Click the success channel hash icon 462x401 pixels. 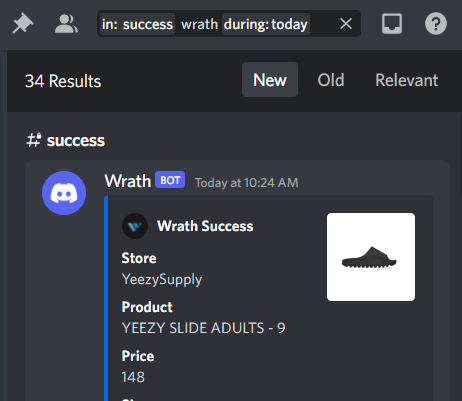pyautogui.click(x=34, y=140)
